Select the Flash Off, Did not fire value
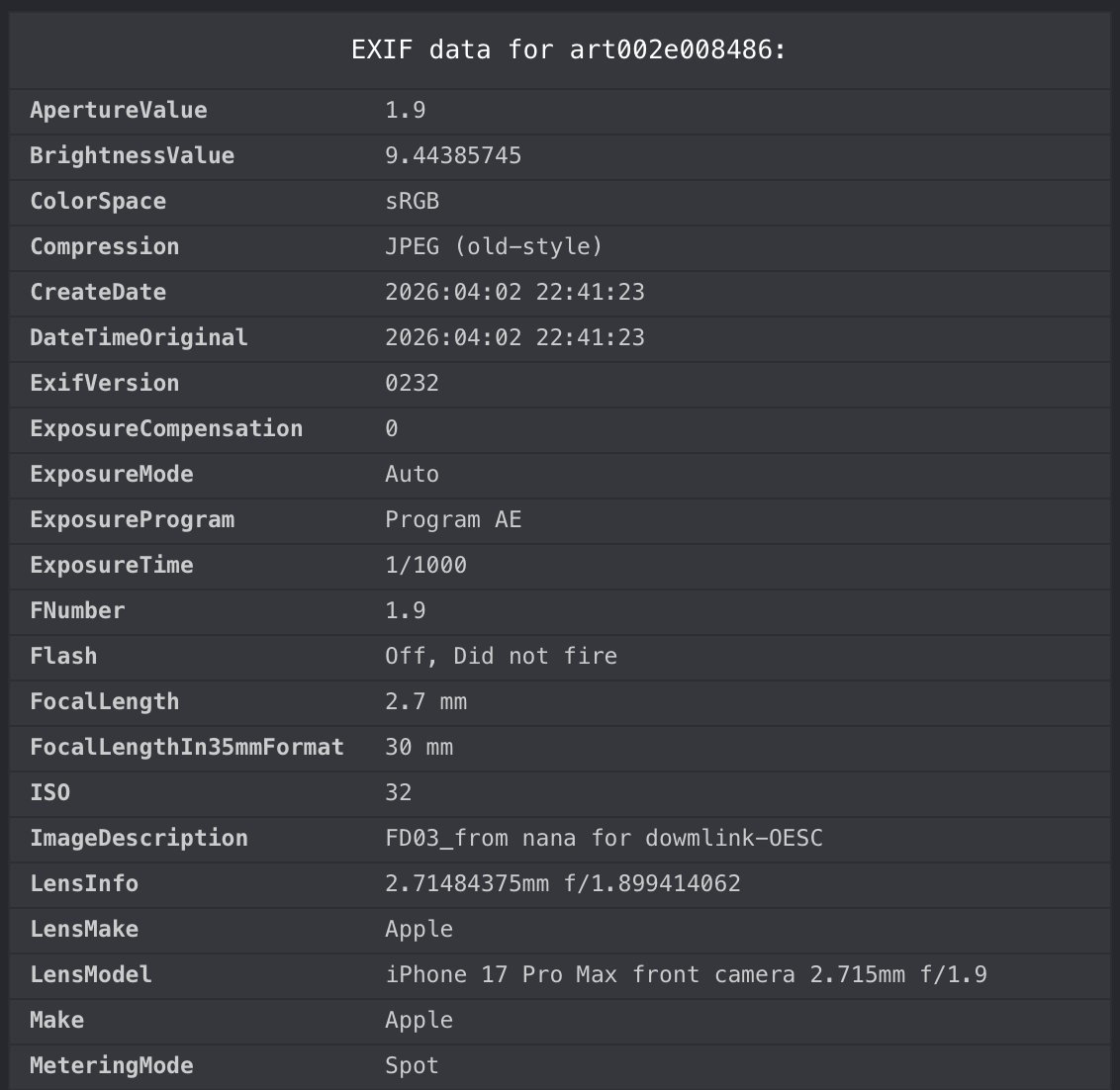1120x1090 pixels. click(x=501, y=656)
